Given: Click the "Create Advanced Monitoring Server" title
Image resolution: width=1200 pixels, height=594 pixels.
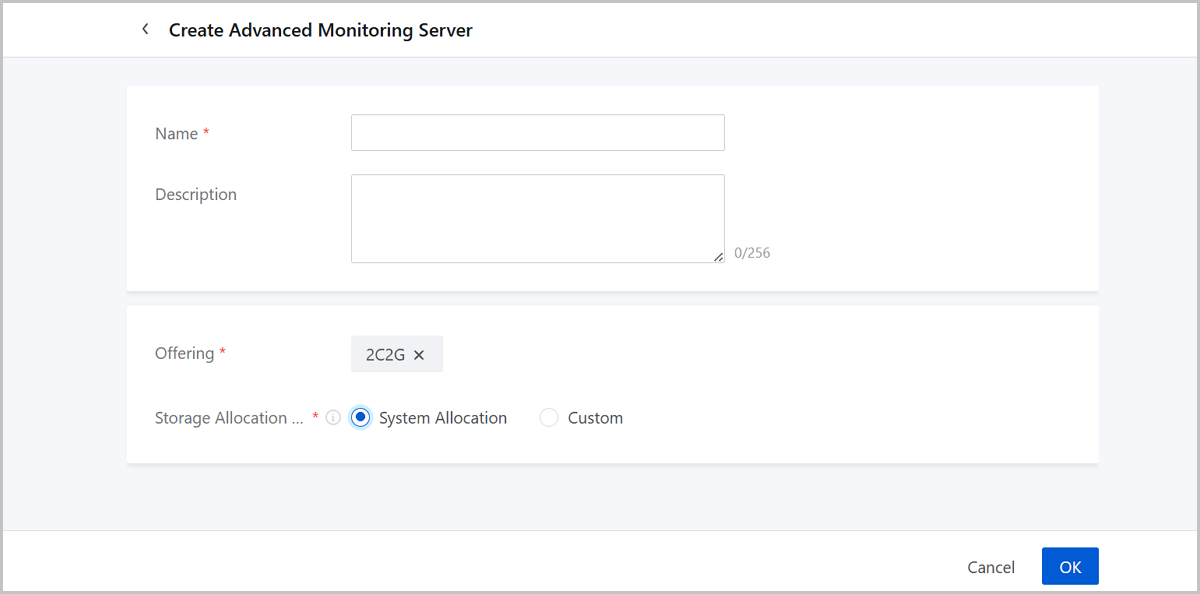Looking at the screenshot, I should (x=320, y=30).
